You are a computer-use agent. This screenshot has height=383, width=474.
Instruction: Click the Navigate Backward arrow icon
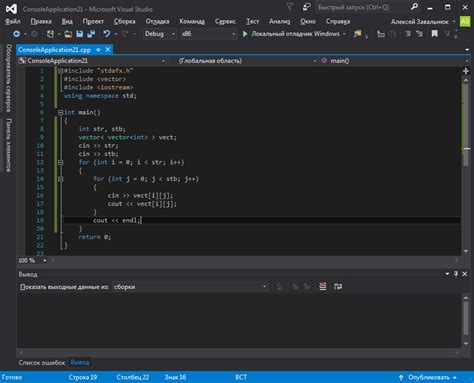[x=16, y=34]
